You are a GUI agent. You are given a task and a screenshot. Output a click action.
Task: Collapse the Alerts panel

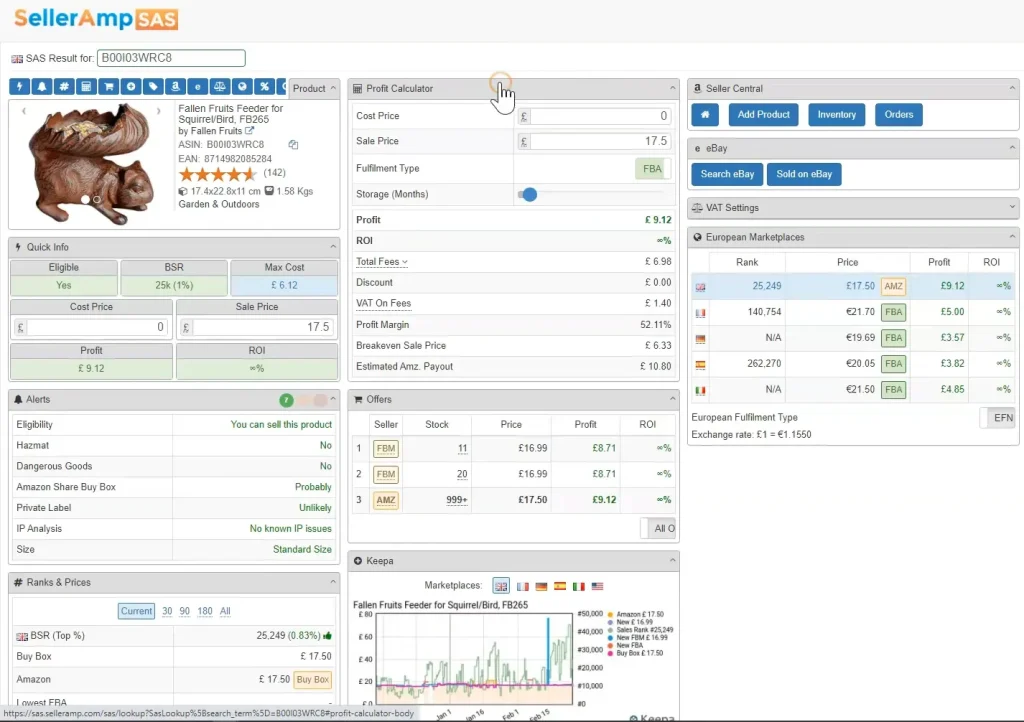[333, 399]
